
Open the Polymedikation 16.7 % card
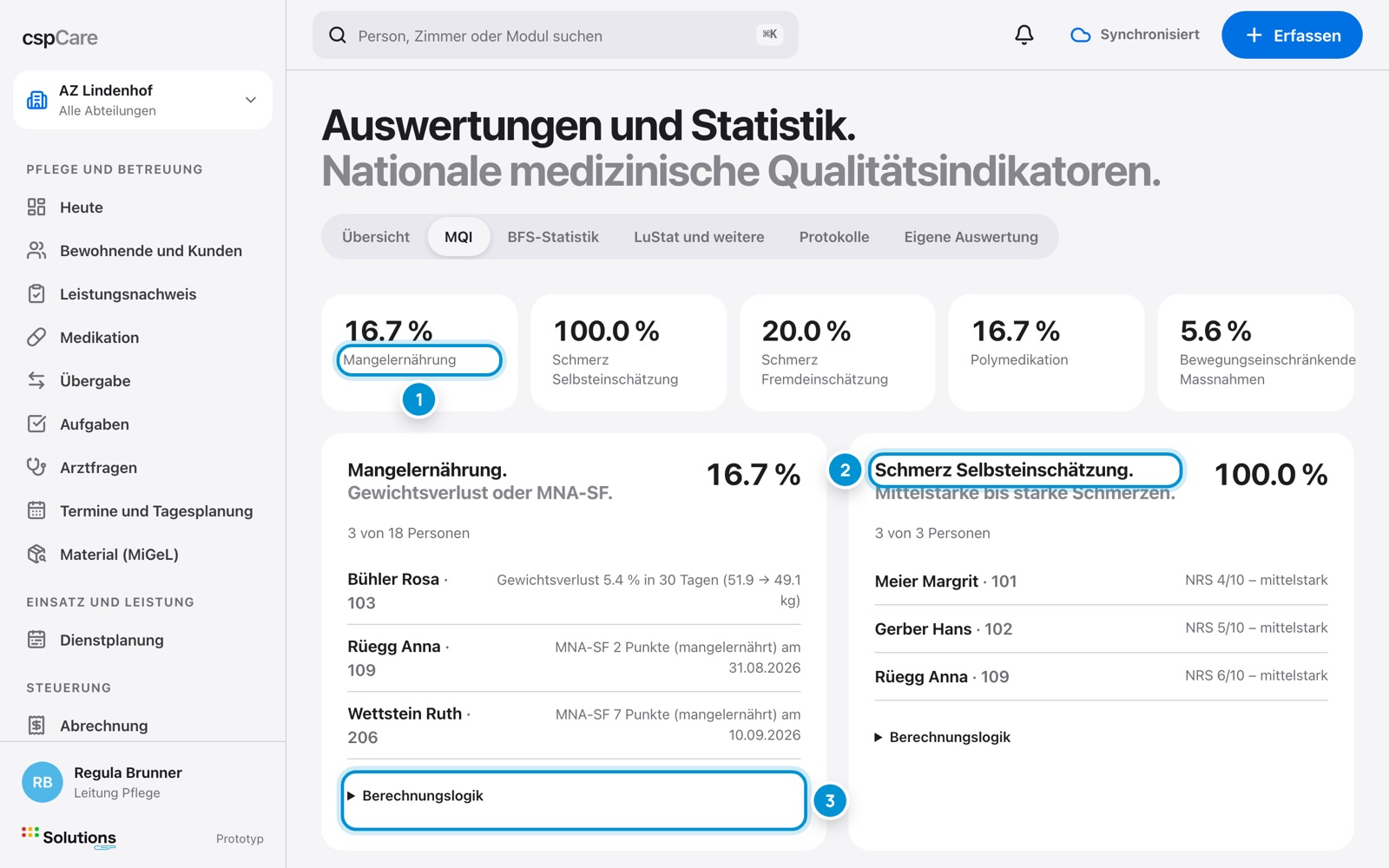pyautogui.click(x=1046, y=352)
